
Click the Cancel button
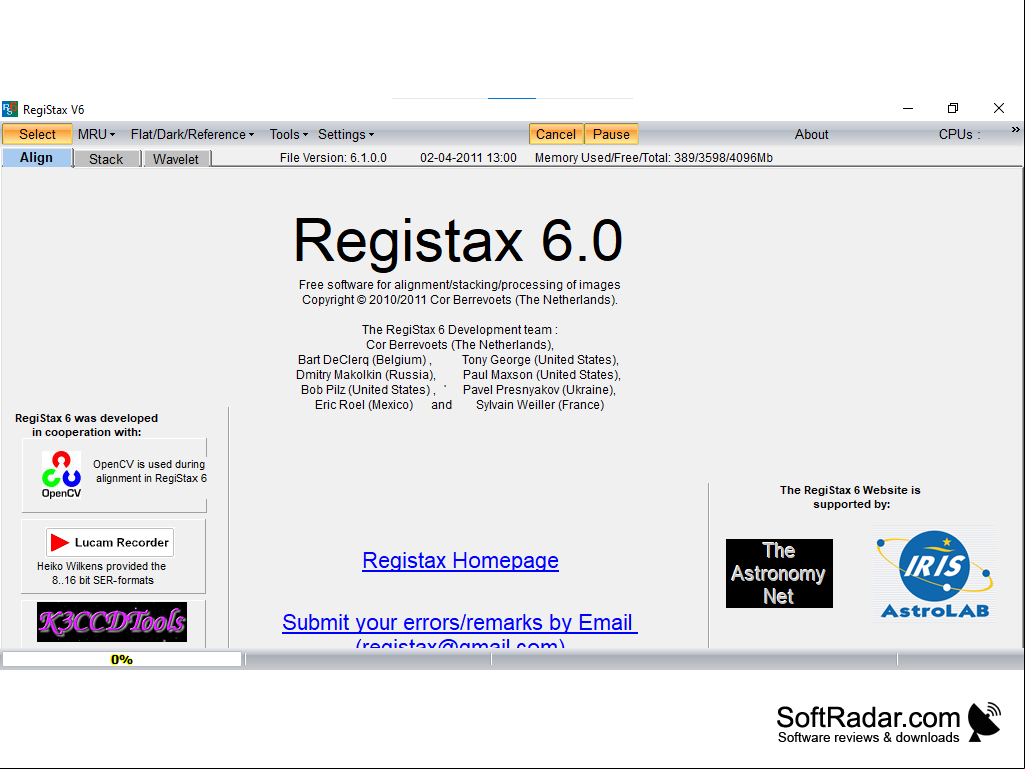pos(556,134)
